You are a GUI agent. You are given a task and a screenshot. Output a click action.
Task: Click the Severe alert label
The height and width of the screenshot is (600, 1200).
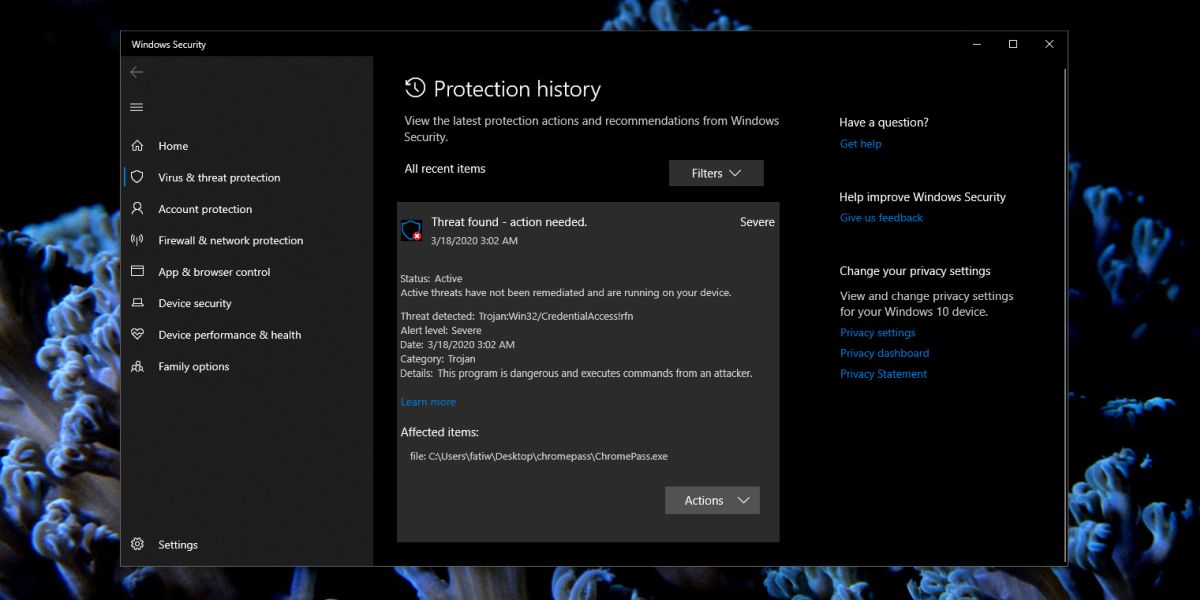click(x=757, y=222)
